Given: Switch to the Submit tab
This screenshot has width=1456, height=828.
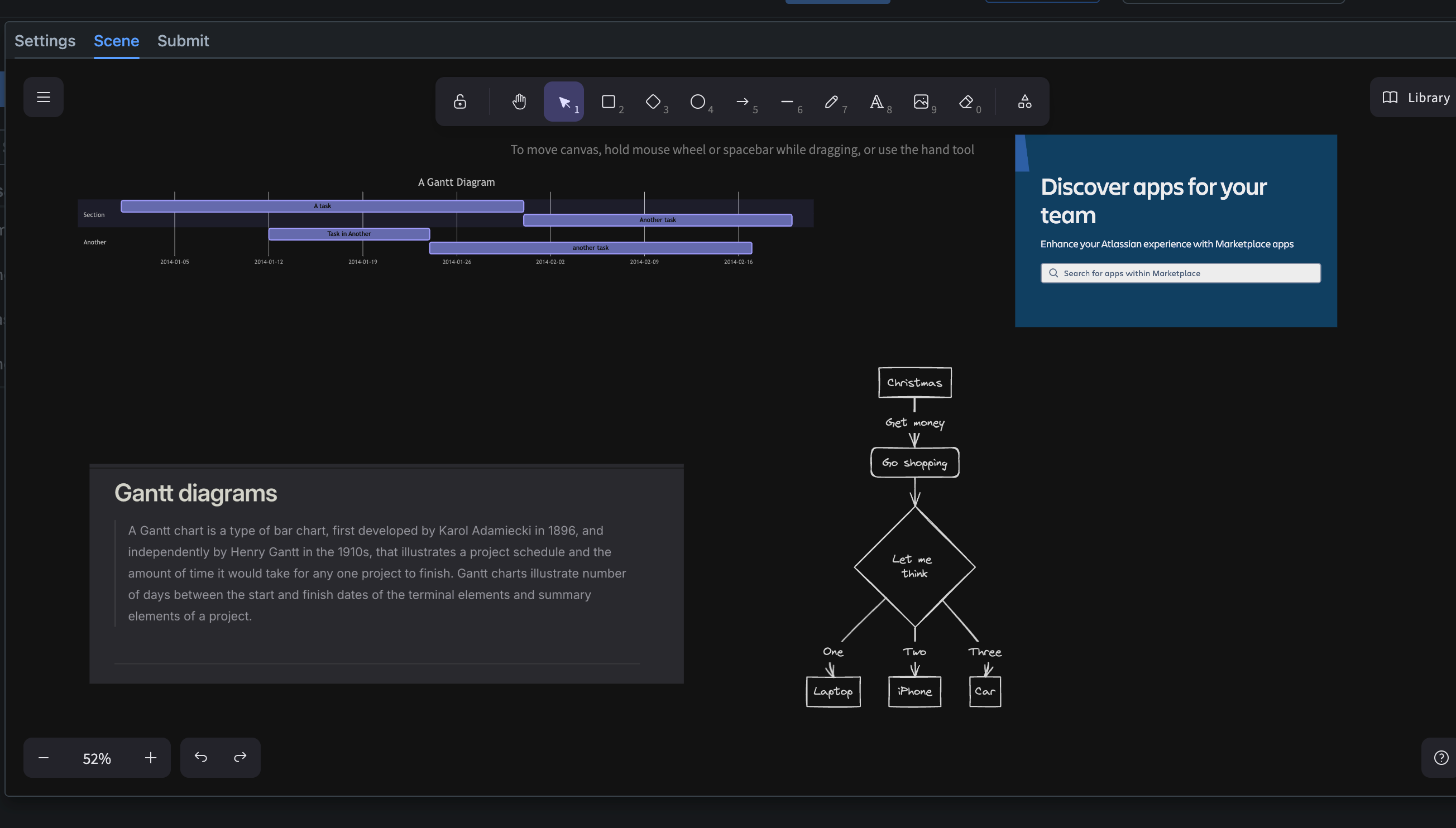Looking at the screenshot, I should point(183,41).
